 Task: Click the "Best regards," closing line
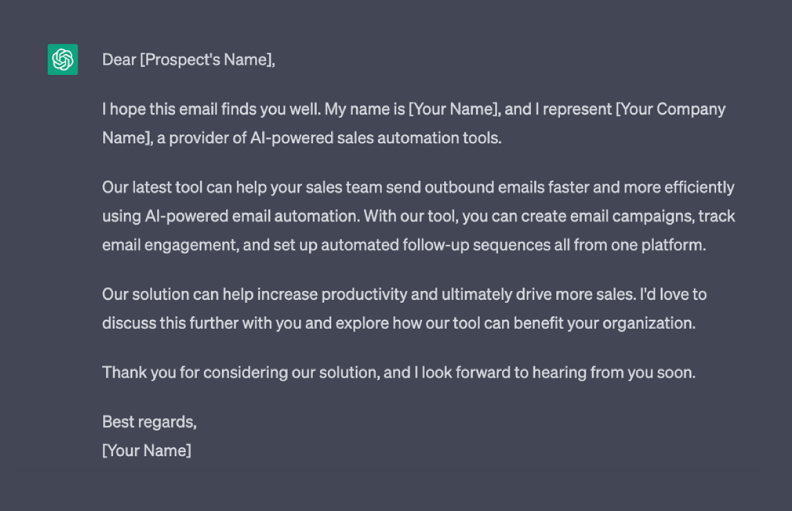click(150, 422)
